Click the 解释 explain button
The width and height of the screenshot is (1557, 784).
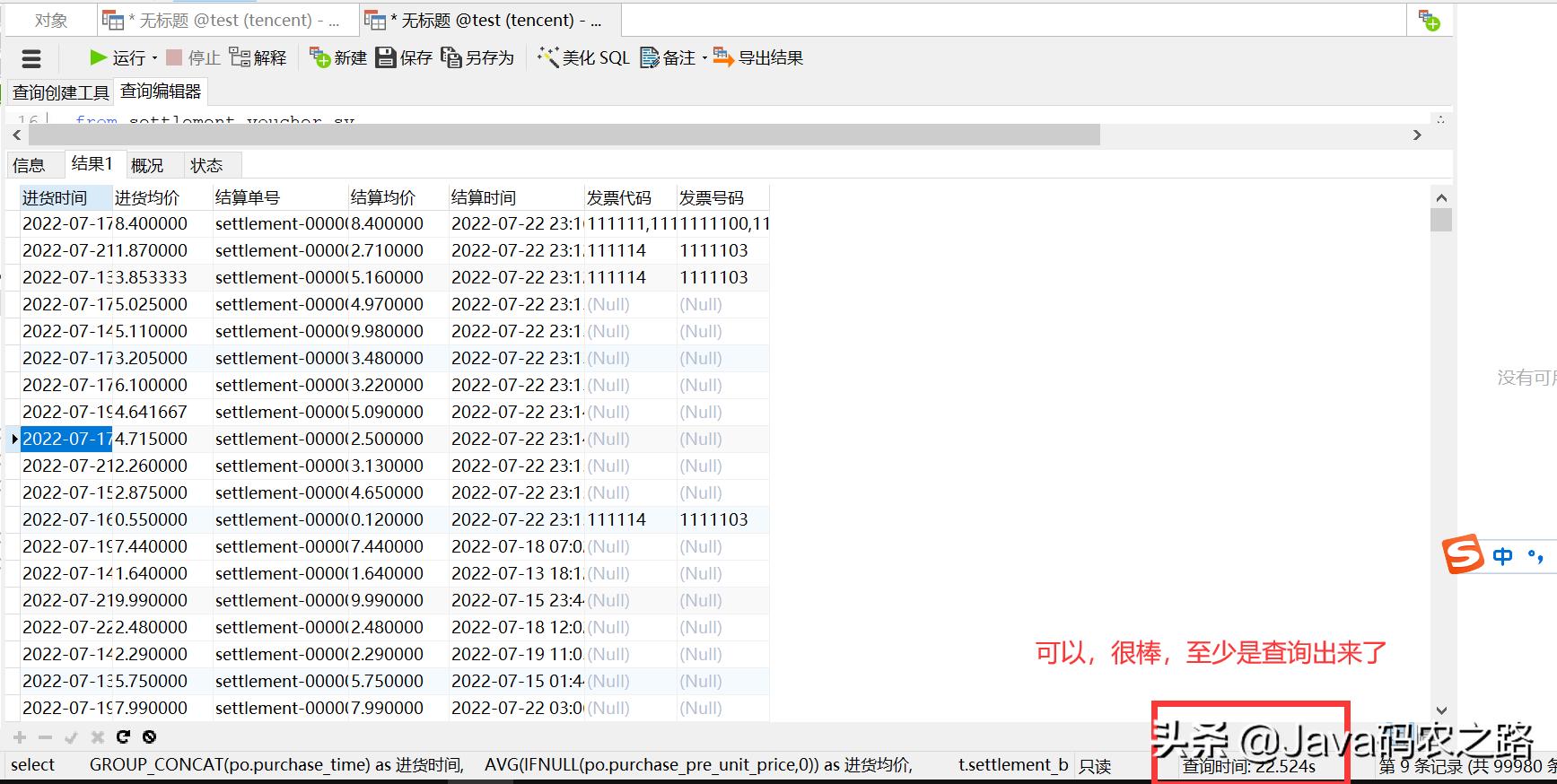258,57
